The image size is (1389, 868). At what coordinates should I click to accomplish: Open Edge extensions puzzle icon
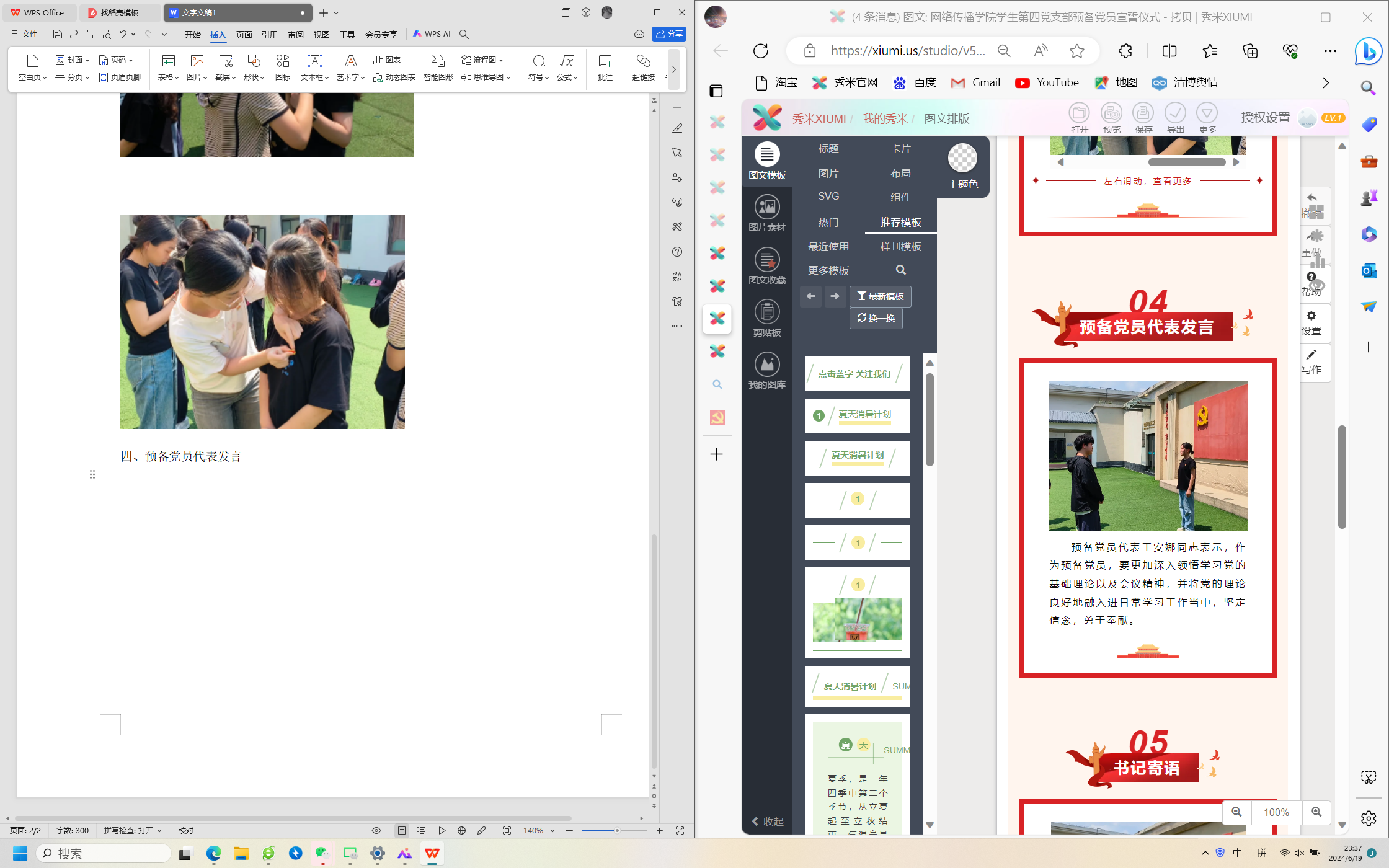tap(1125, 51)
